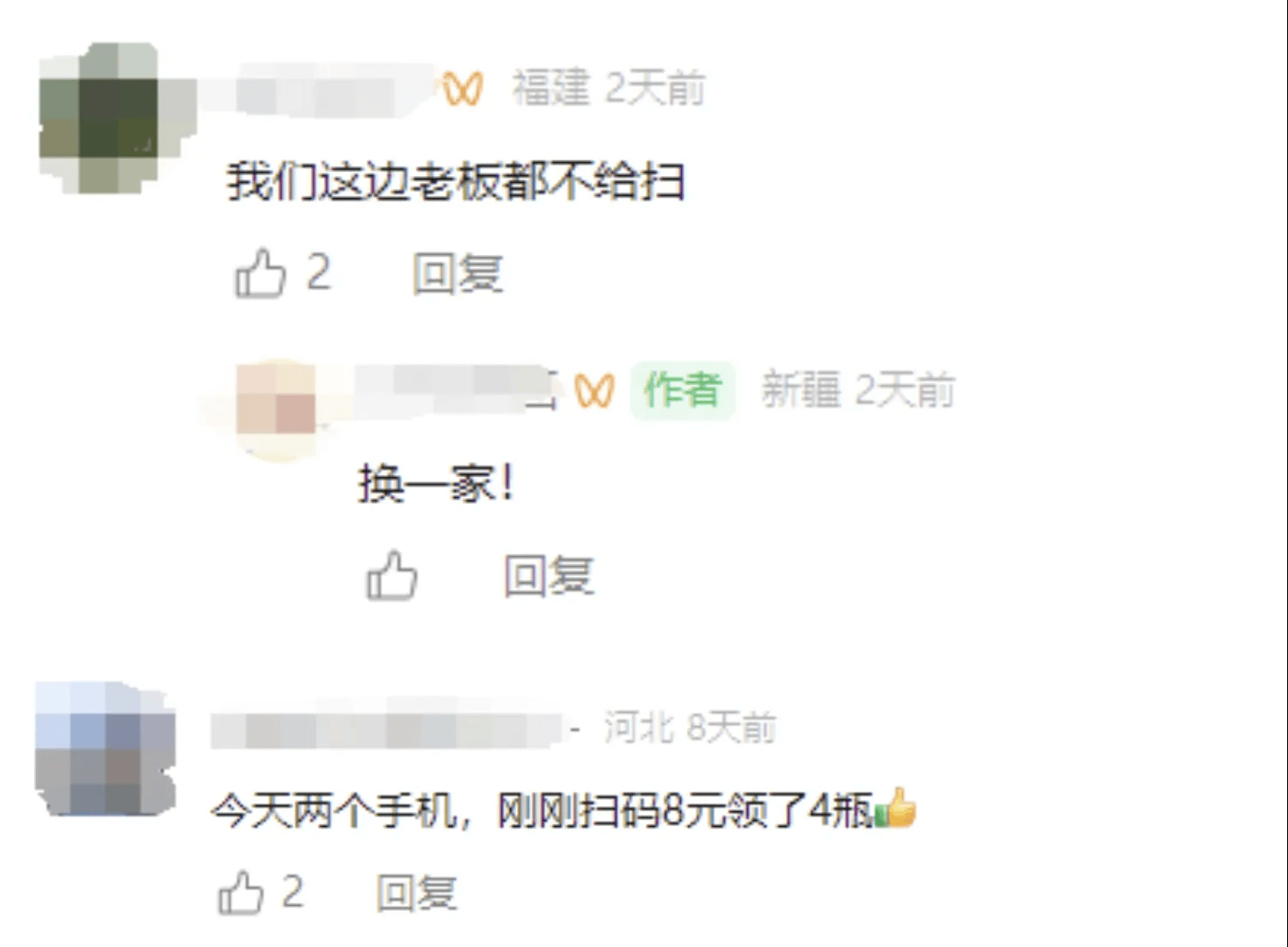
Task: Reply to the Fujian user's comment
Action: click(x=457, y=274)
